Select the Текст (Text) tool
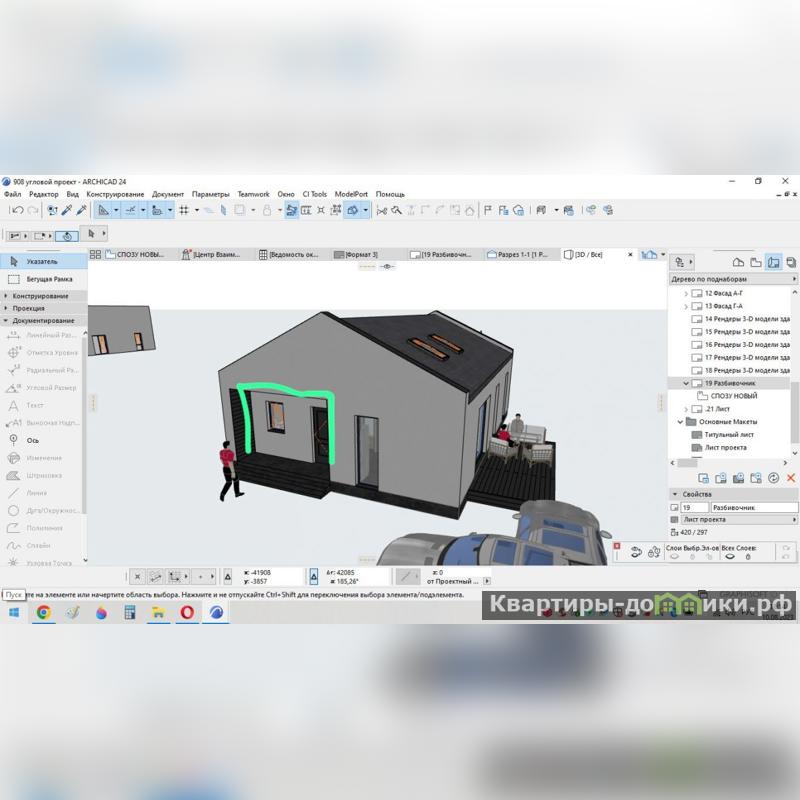The width and height of the screenshot is (800, 800). click(34, 405)
